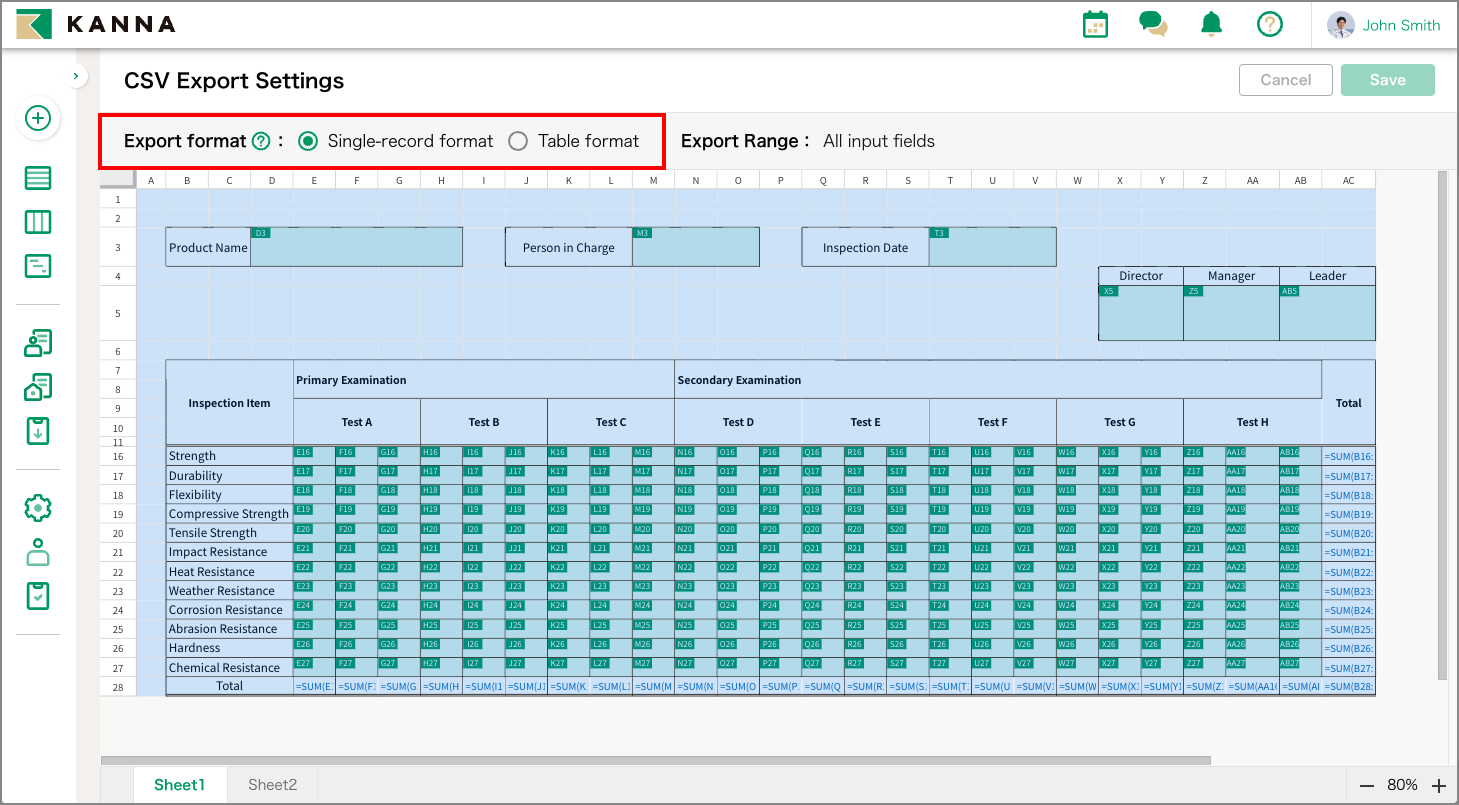Switch to Sheet2 tab

point(273,785)
